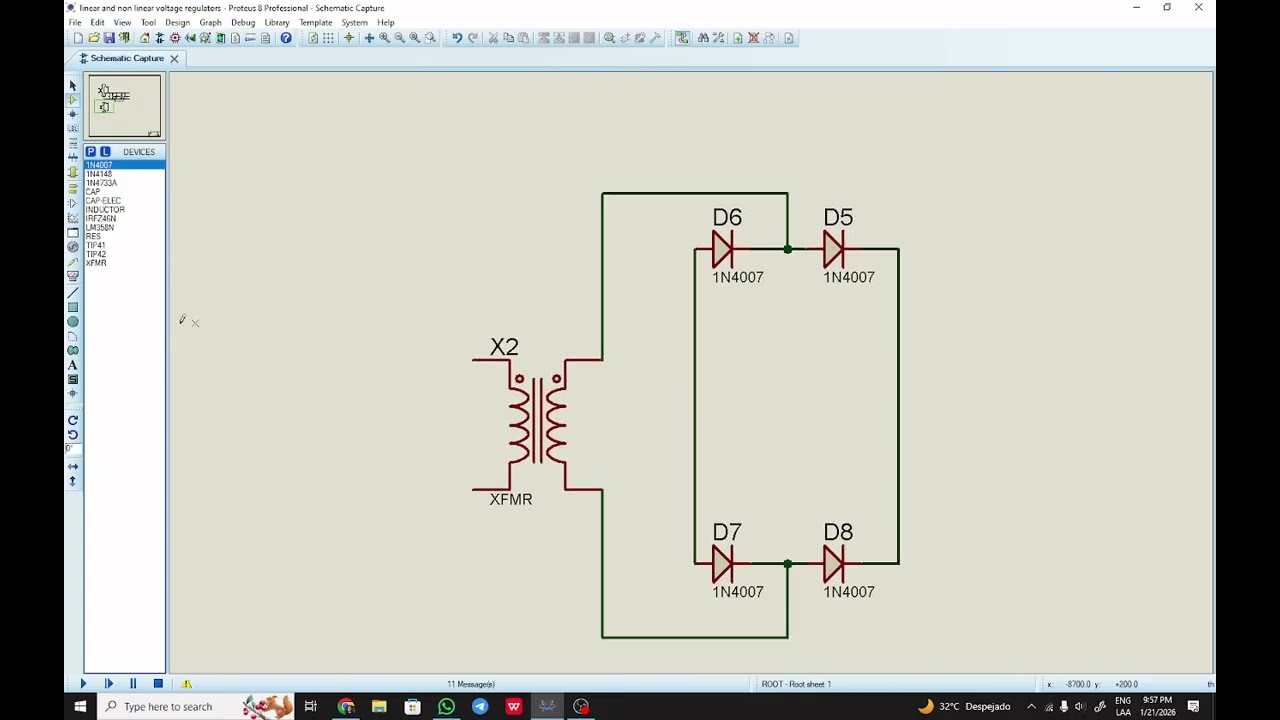Open the Windows Start menu
The height and width of the screenshot is (720, 1280).
[81, 706]
